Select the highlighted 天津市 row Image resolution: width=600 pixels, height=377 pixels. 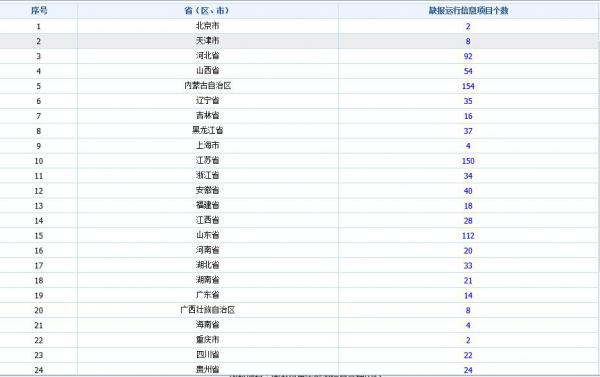pyautogui.click(x=300, y=41)
